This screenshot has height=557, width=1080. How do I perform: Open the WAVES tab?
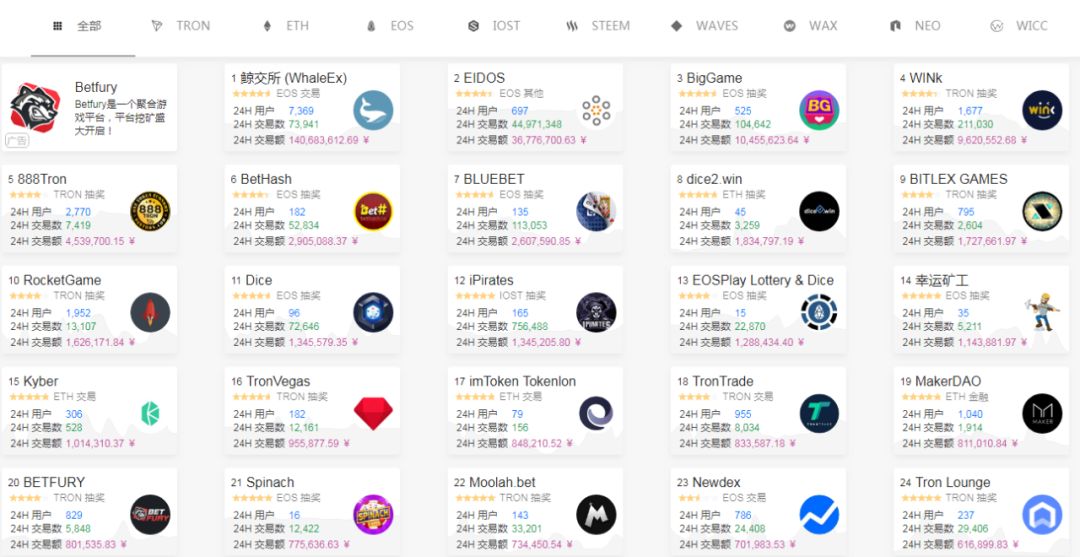704,26
